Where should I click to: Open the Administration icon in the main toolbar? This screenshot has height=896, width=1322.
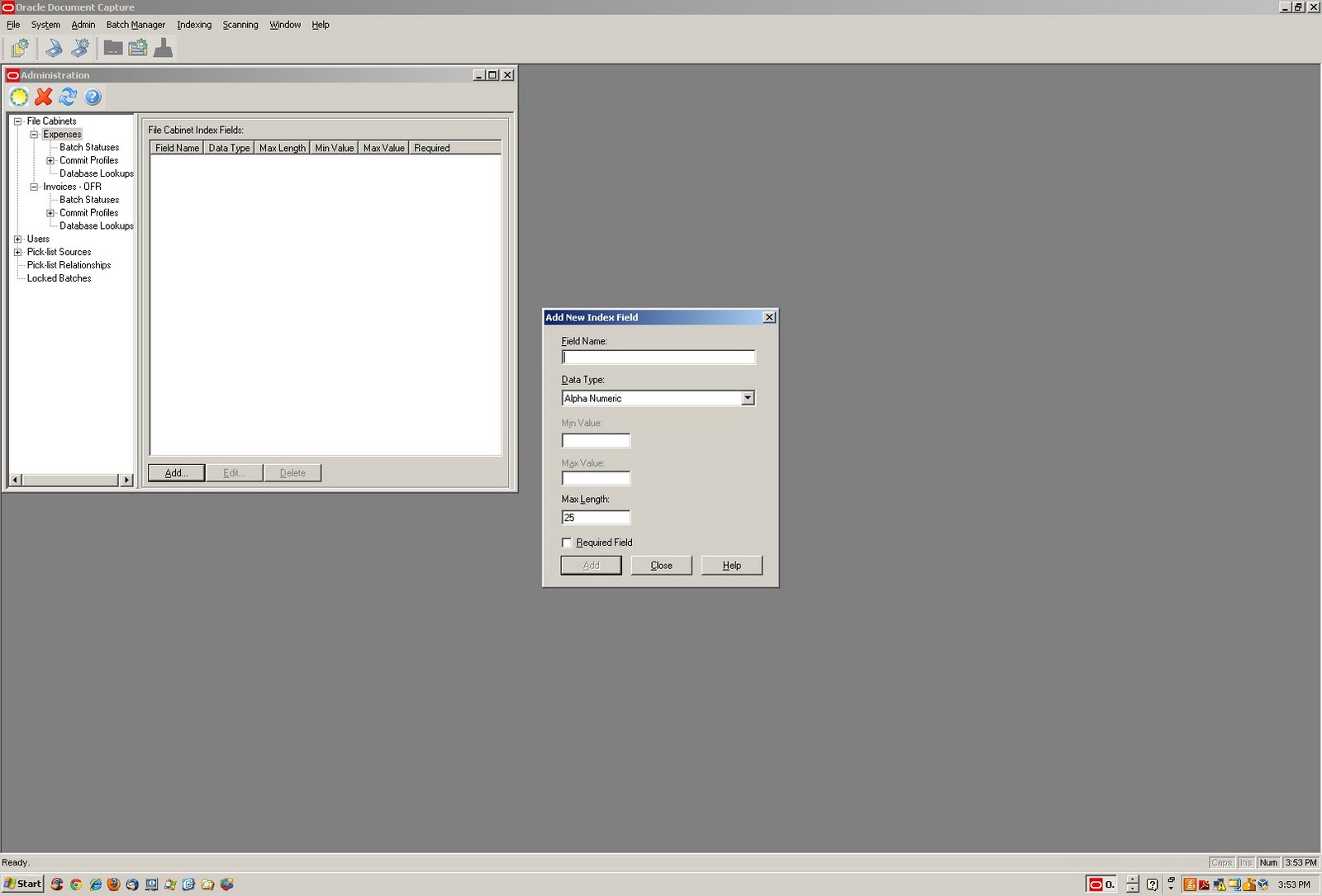point(19,48)
